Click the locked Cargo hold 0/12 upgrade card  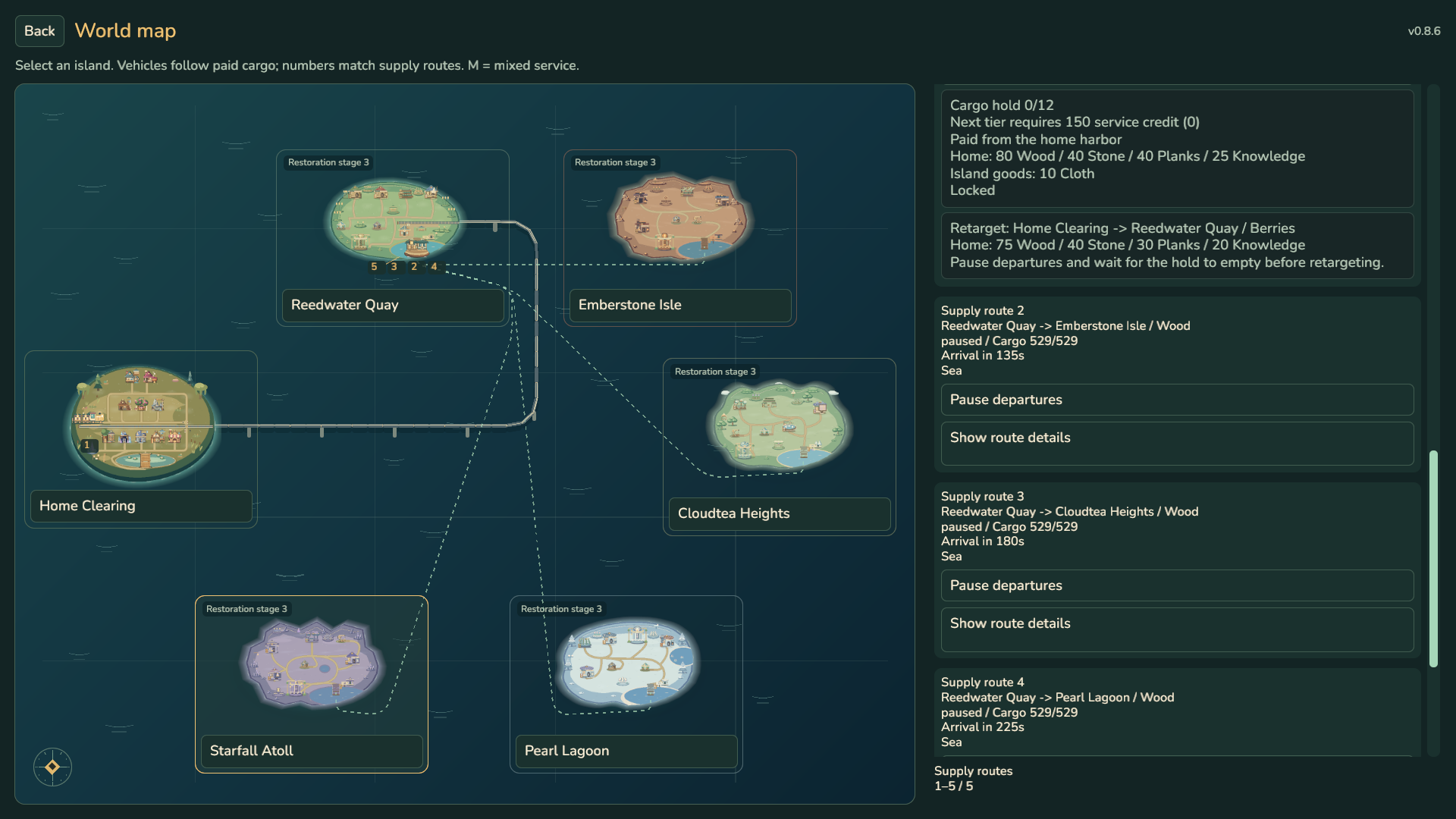tap(1177, 149)
